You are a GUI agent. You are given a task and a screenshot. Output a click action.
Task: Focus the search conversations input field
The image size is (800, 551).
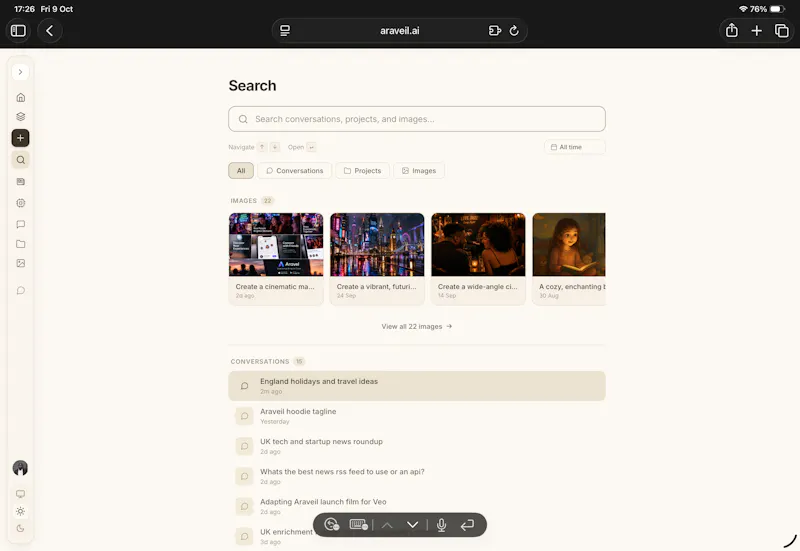tap(417, 119)
